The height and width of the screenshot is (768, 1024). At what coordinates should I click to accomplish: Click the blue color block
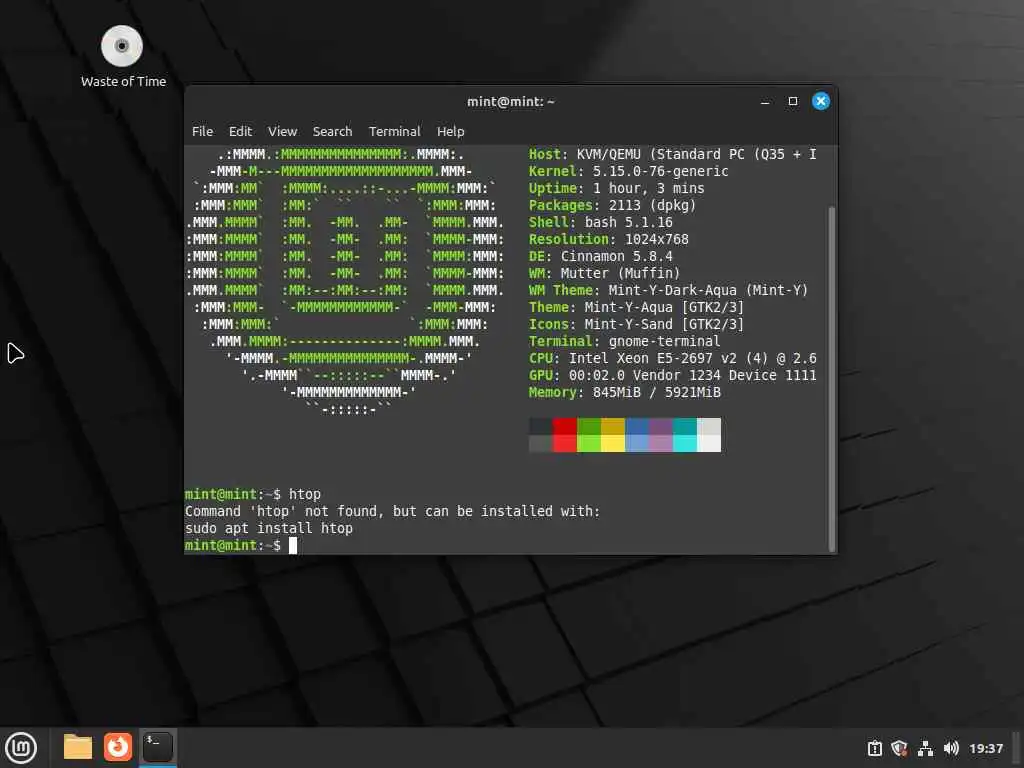click(637, 435)
